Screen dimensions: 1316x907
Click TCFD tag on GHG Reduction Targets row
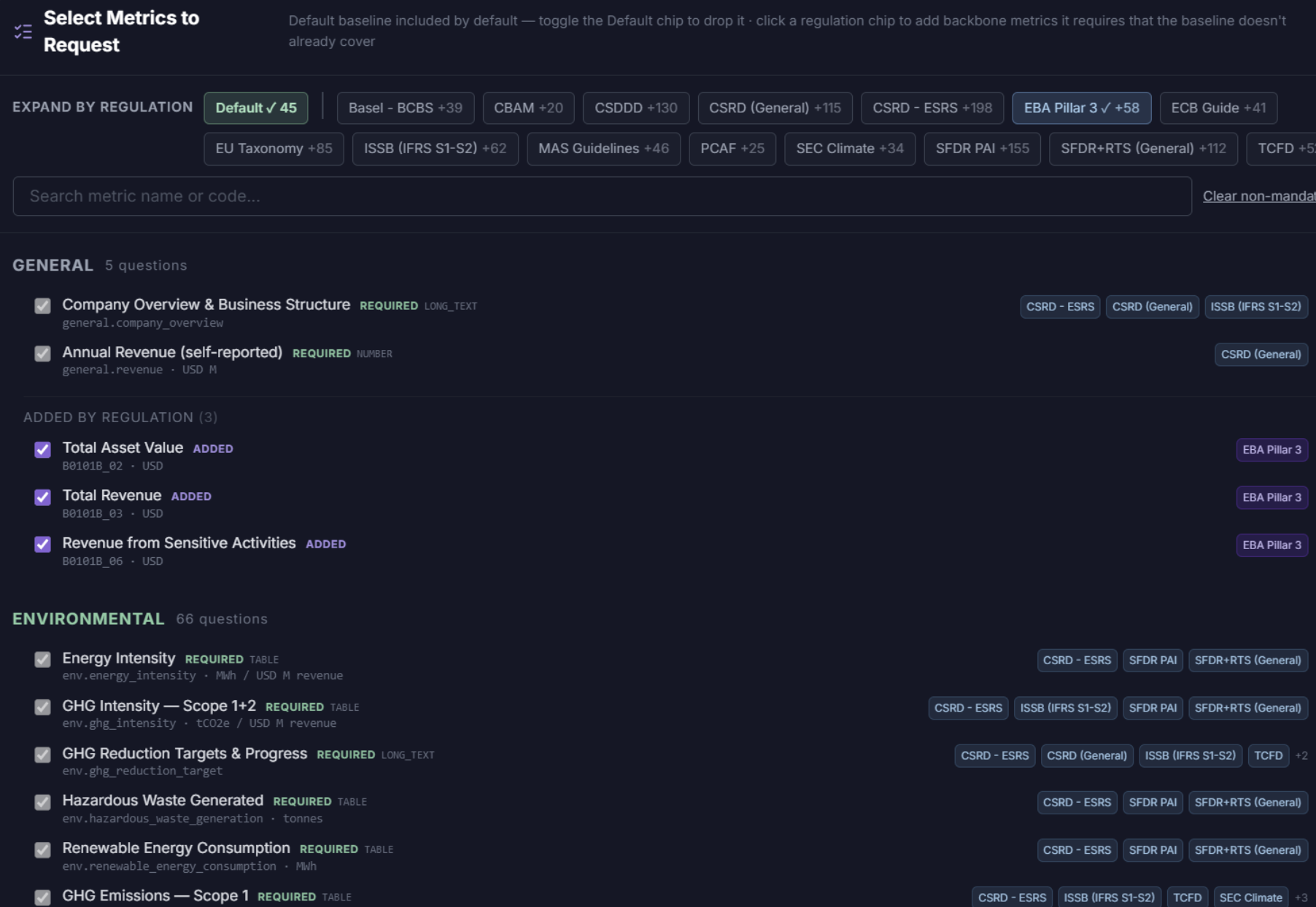[1268, 755]
